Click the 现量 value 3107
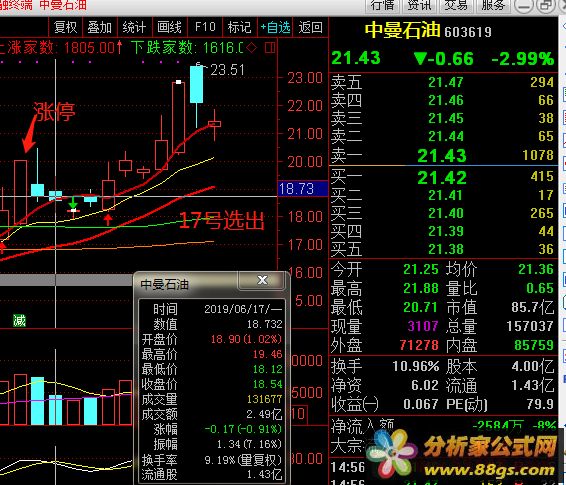 [x=423, y=326]
